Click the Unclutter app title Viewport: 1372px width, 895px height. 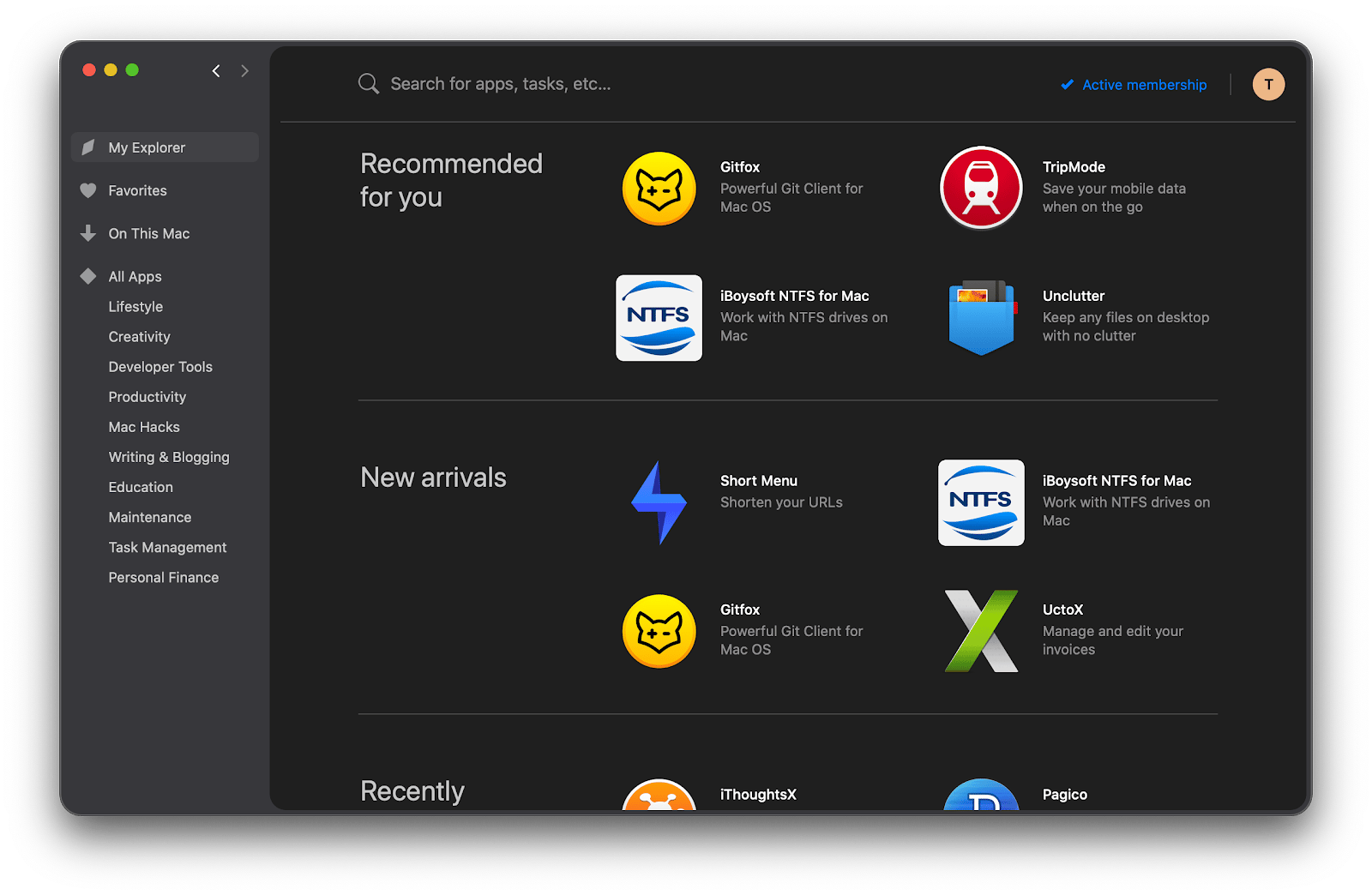click(1074, 296)
